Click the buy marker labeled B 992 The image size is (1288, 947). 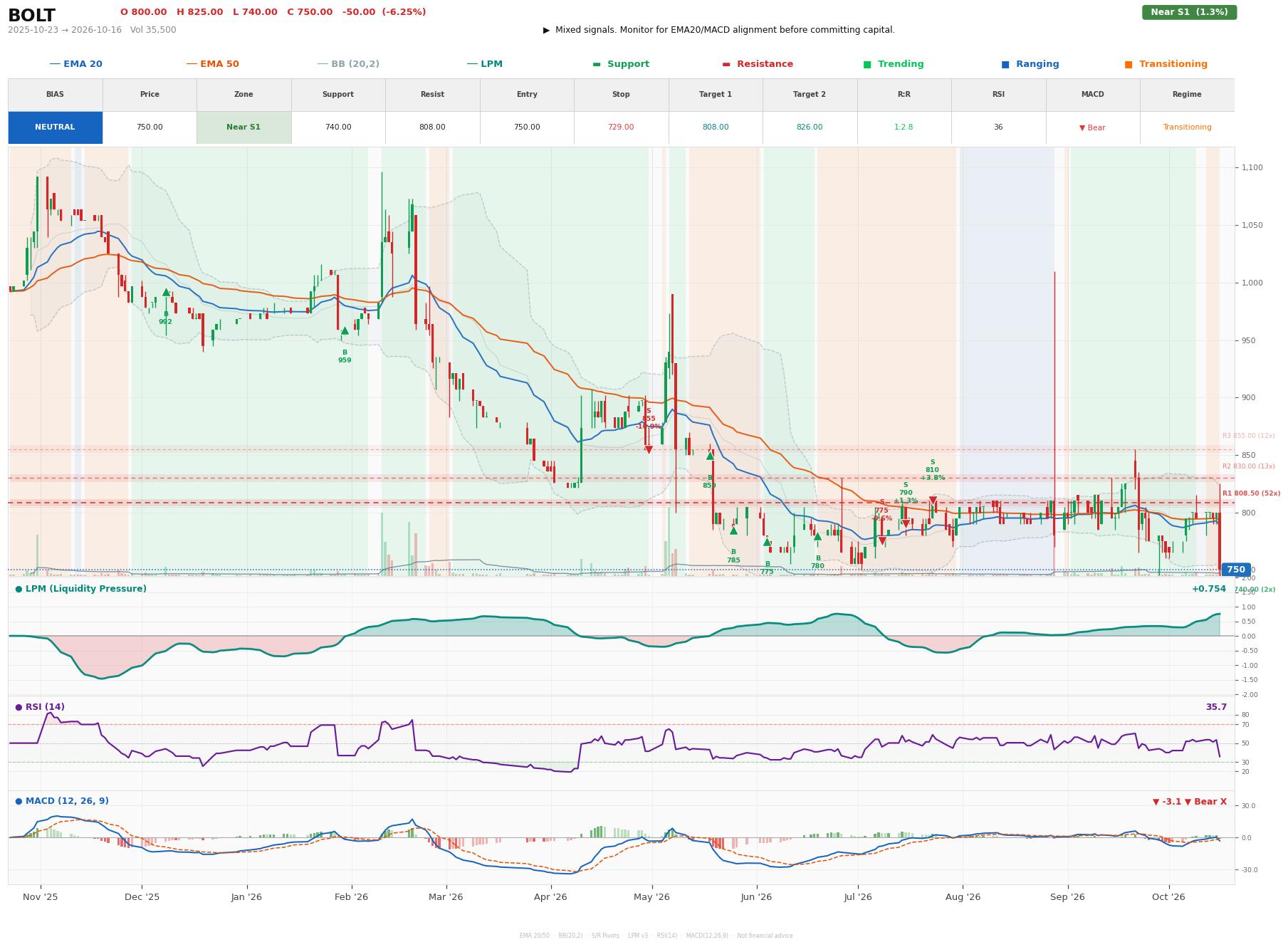(166, 292)
